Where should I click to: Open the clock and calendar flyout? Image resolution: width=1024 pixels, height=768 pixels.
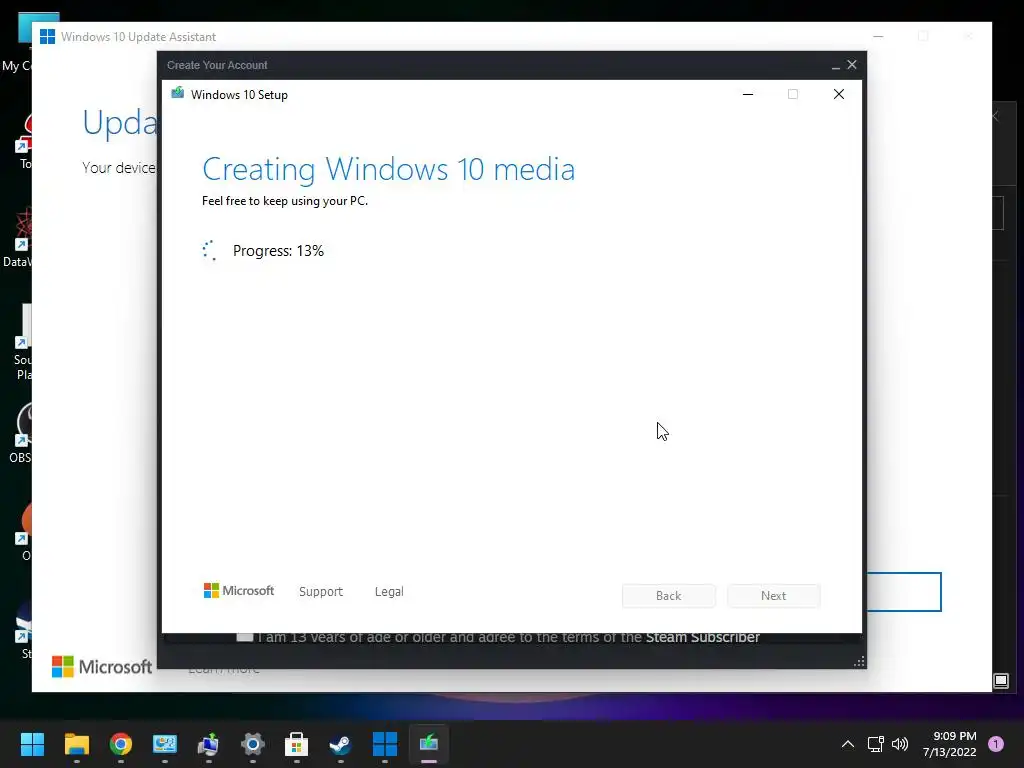click(950, 744)
